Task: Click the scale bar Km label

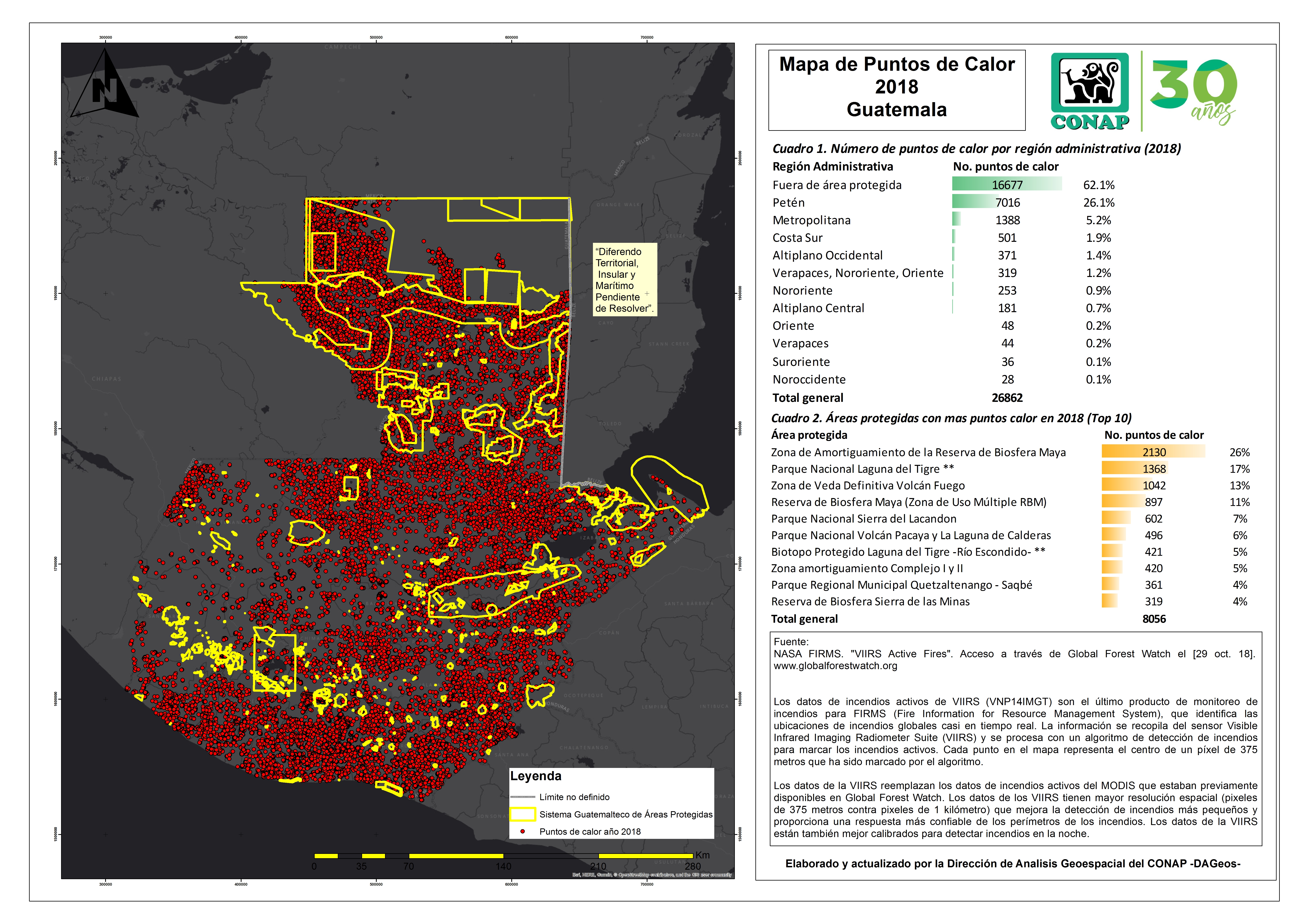Action: pyautogui.click(x=702, y=855)
